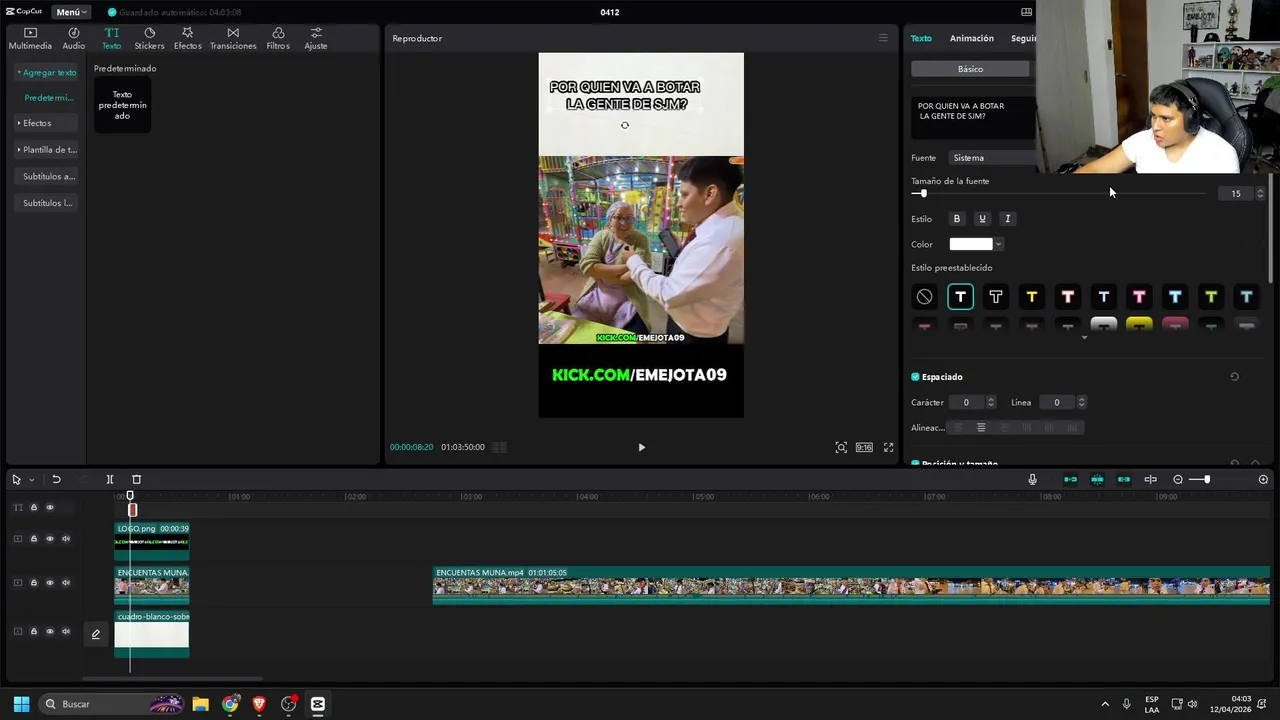This screenshot has height=720, width=1280.
Task: Click the preview snapshot focus icon
Action: tap(841, 447)
